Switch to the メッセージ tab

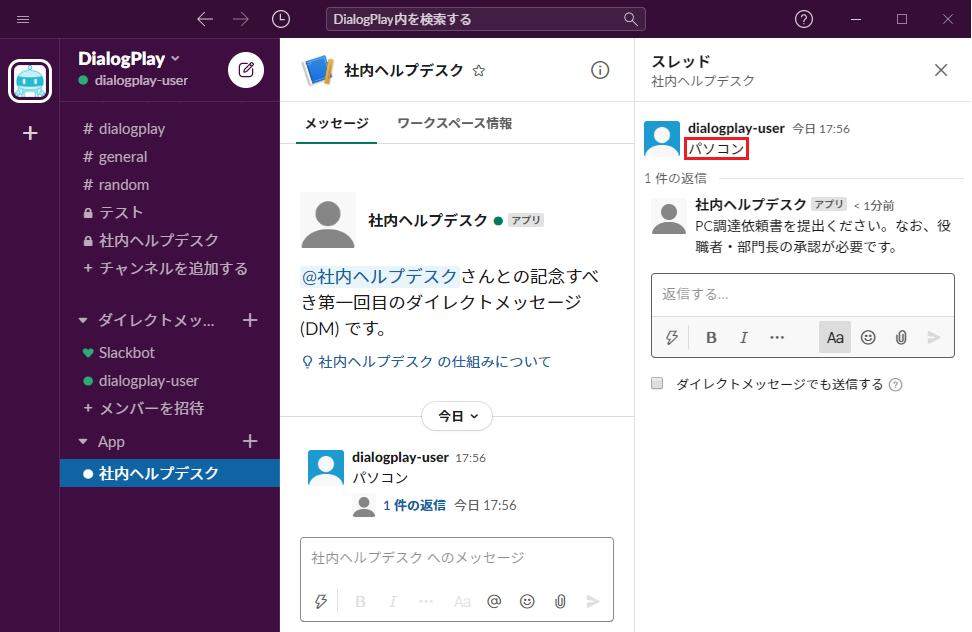pos(337,123)
